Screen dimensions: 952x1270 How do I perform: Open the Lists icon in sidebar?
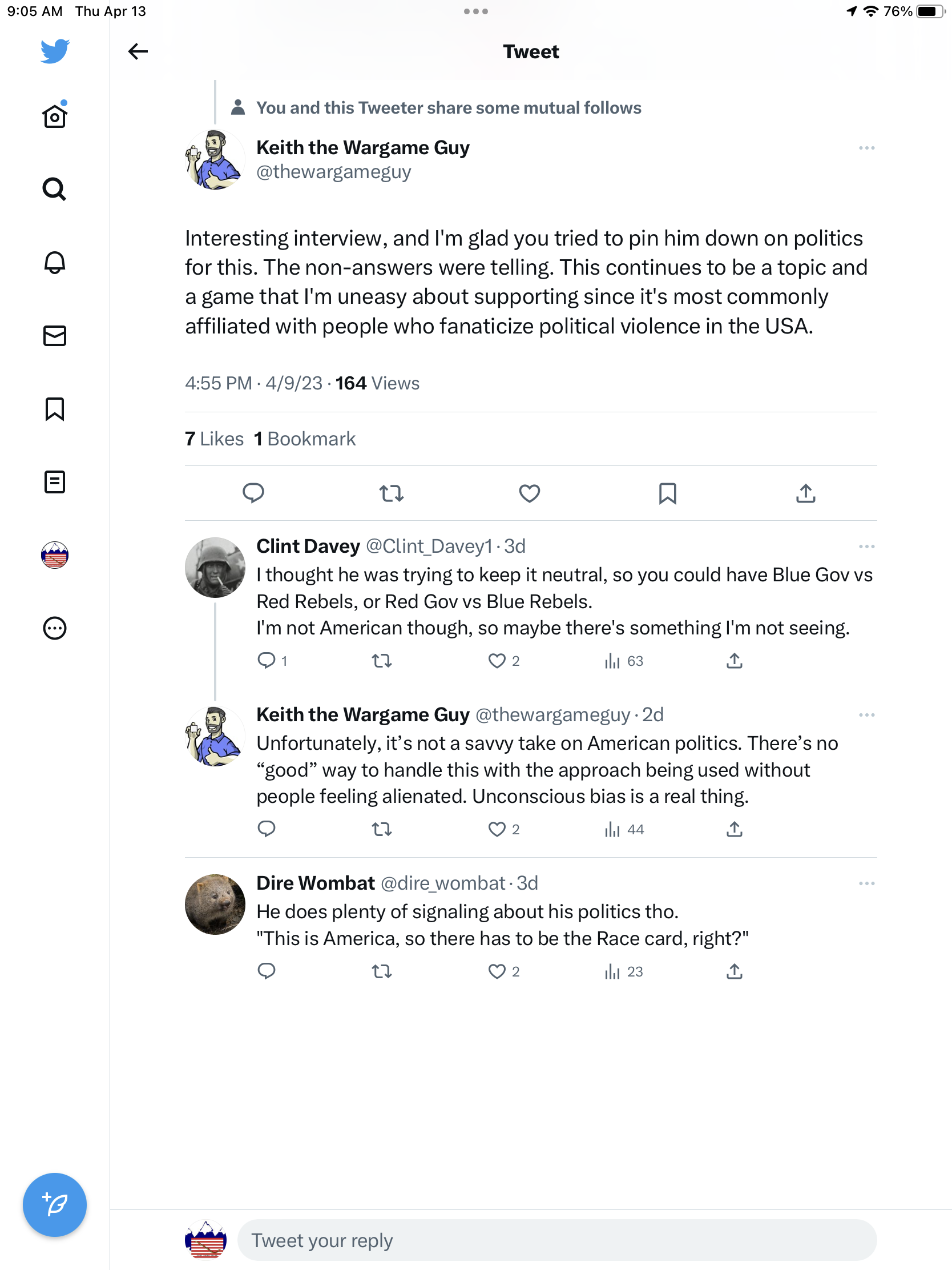tap(55, 483)
